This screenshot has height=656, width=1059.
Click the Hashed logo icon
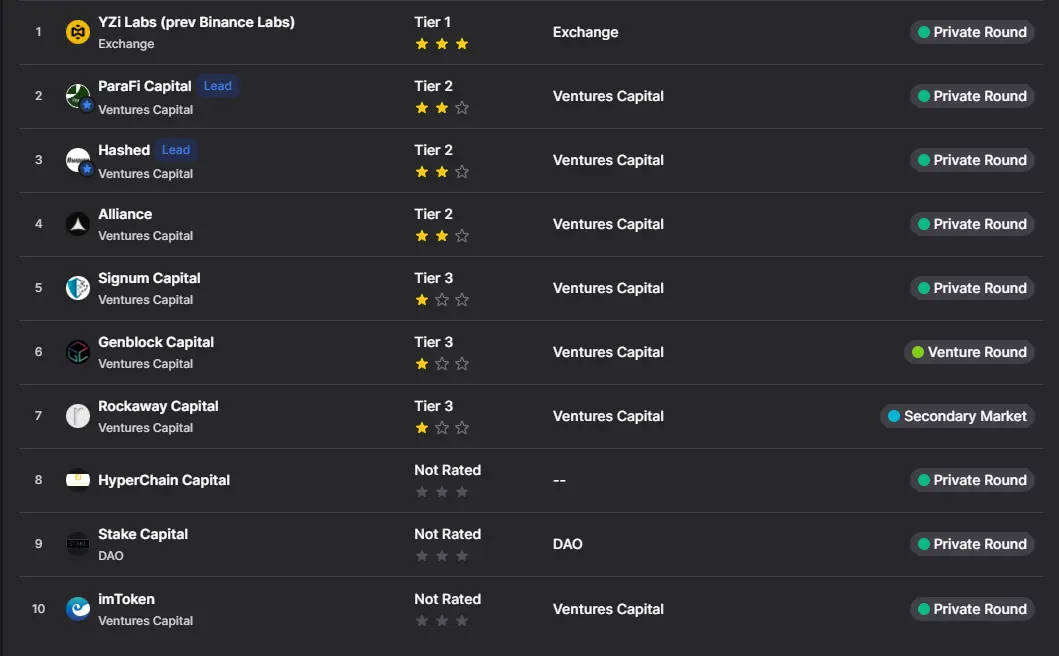point(78,160)
